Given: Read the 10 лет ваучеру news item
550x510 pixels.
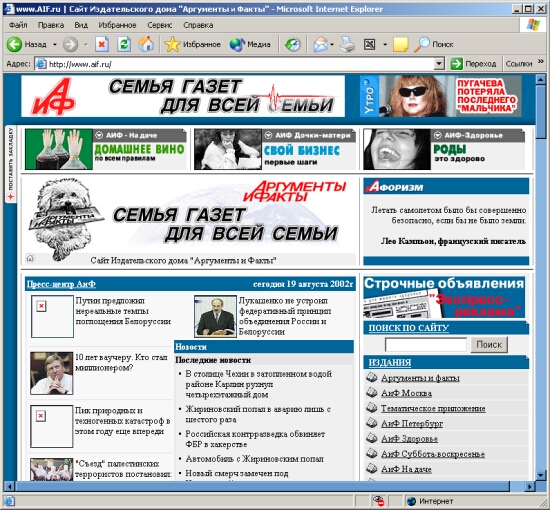Looking at the screenshot, I should tap(121, 363).
